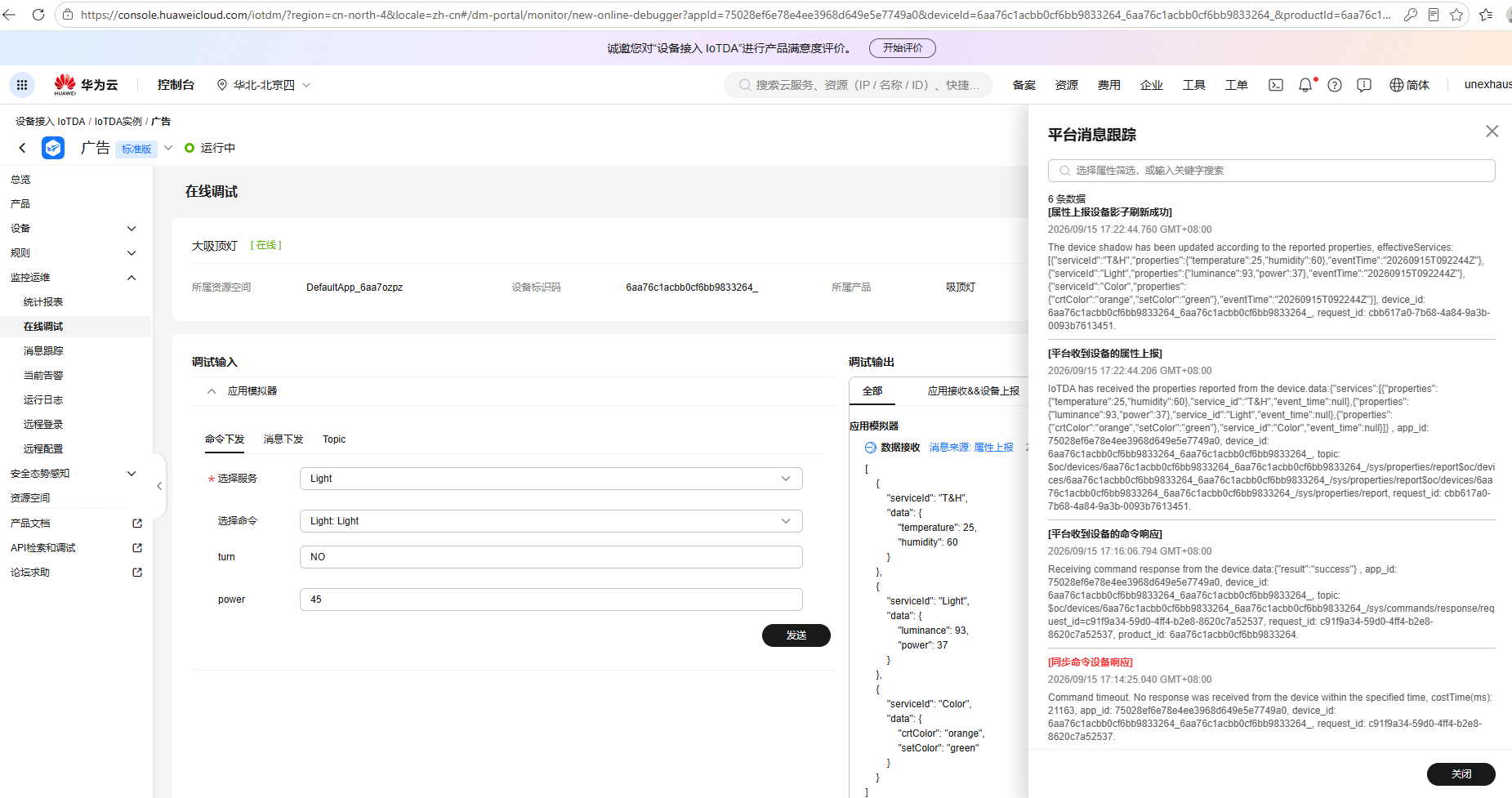Collapse the sidebar with the arrow handle
1512x798 pixels.
point(159,486)
